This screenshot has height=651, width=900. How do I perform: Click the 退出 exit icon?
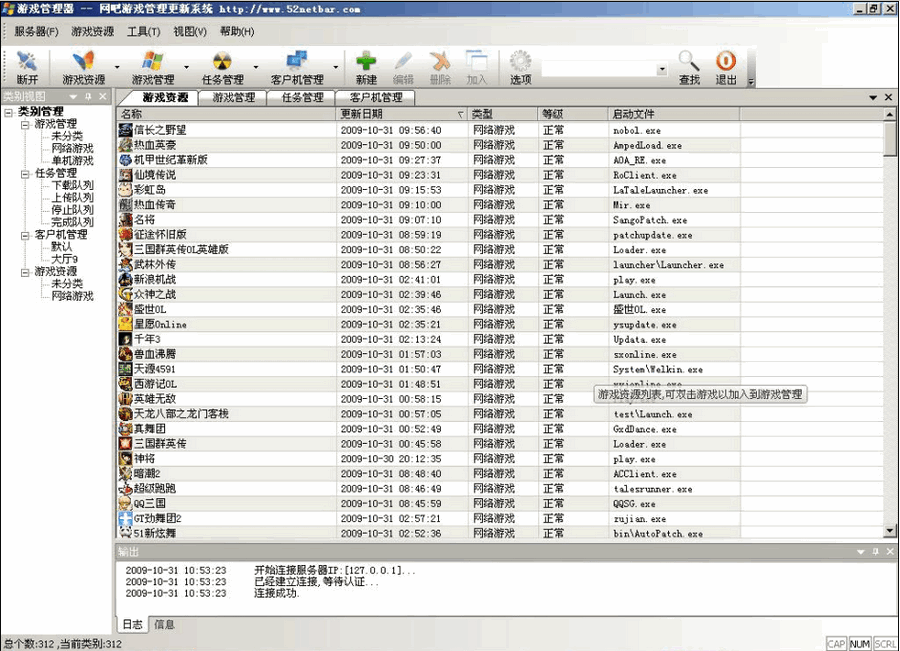tap(726, 66)
